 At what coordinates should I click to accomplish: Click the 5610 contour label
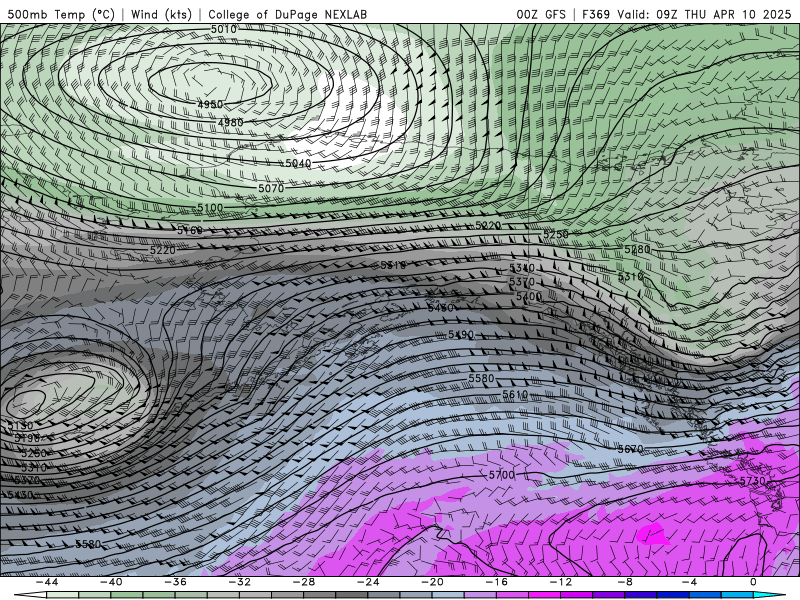pyautogui.click(x=515, y=395)
